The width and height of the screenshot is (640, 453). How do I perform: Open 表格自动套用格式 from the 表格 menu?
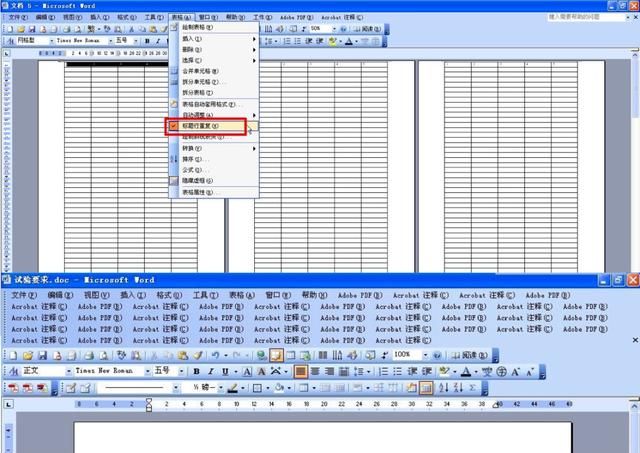[x=214, y=104]
